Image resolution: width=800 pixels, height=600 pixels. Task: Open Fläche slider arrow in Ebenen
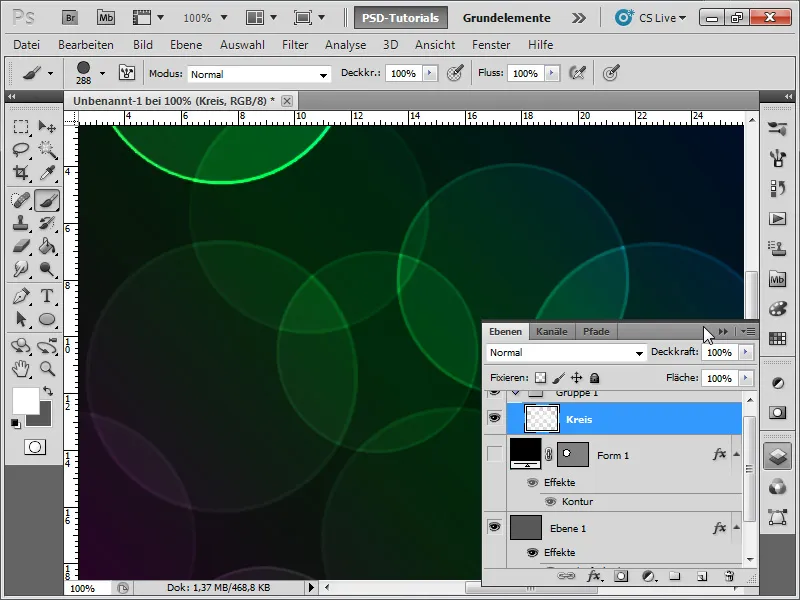click(745, 378)
